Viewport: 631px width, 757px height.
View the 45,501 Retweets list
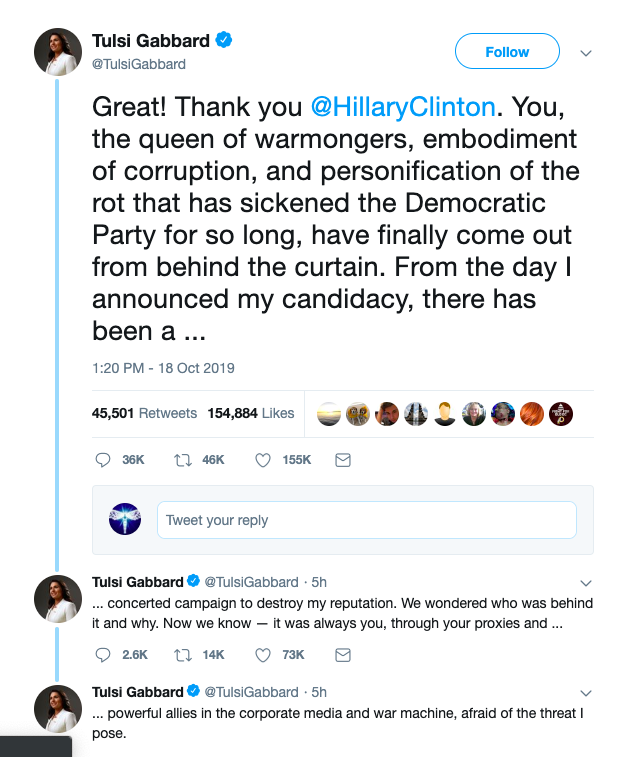point(144,413)
